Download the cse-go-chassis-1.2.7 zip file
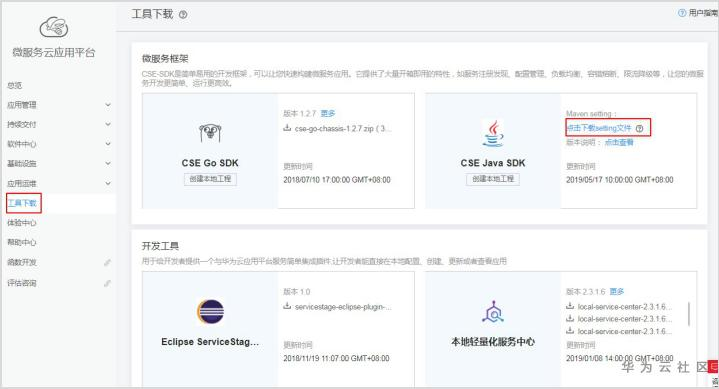The image size is (719, 389). pyautogui.click(x=343, y=128)
